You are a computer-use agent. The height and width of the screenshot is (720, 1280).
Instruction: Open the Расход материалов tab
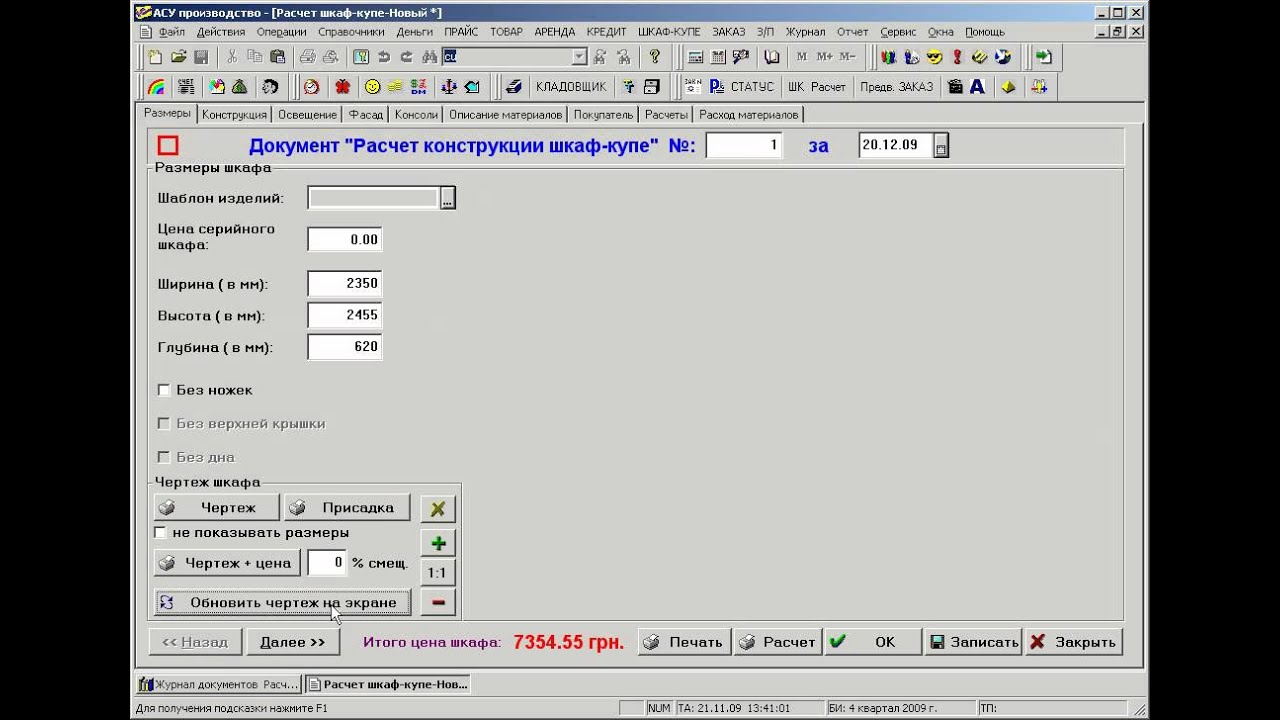(749, 115)
